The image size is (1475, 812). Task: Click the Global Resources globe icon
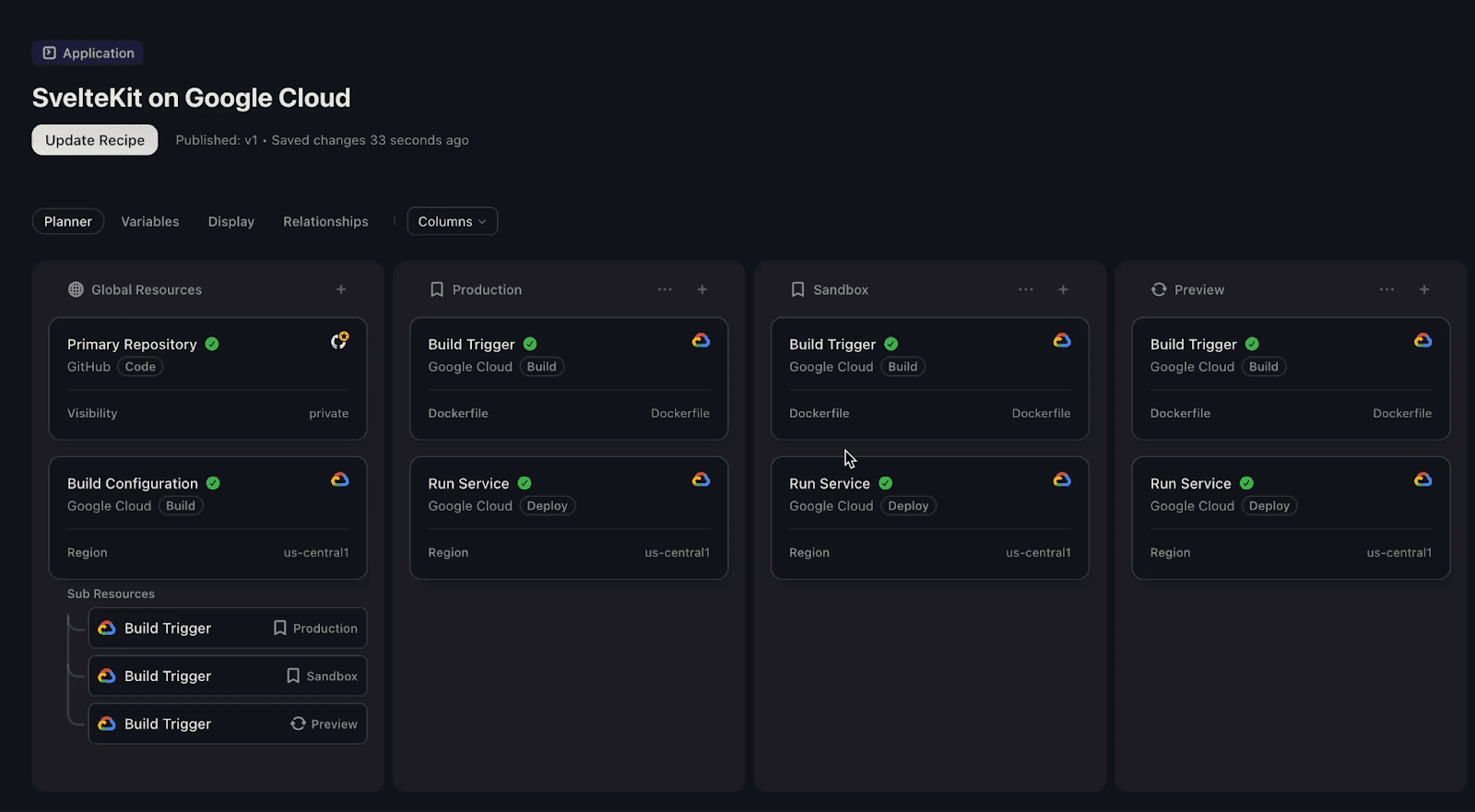pyautogui.click(x=76, y=289)
